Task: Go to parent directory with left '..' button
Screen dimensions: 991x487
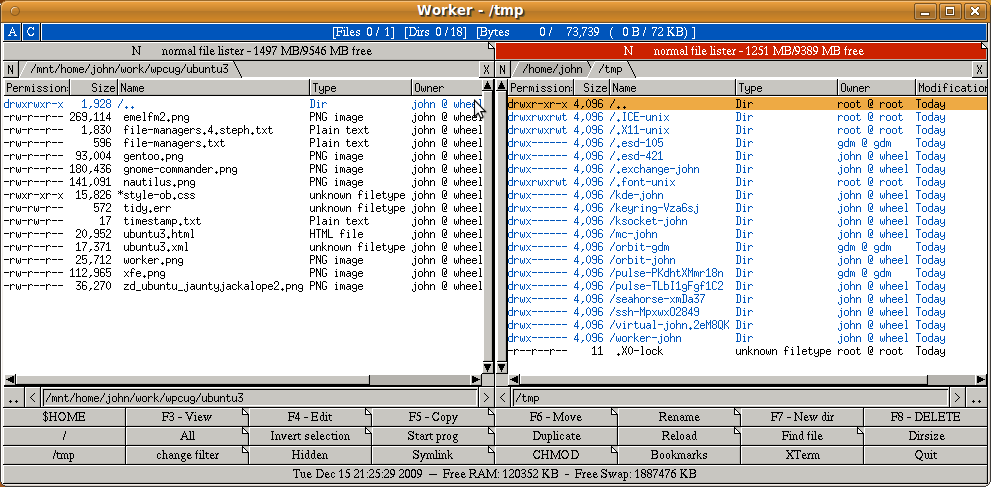Action: pos(12,398)
